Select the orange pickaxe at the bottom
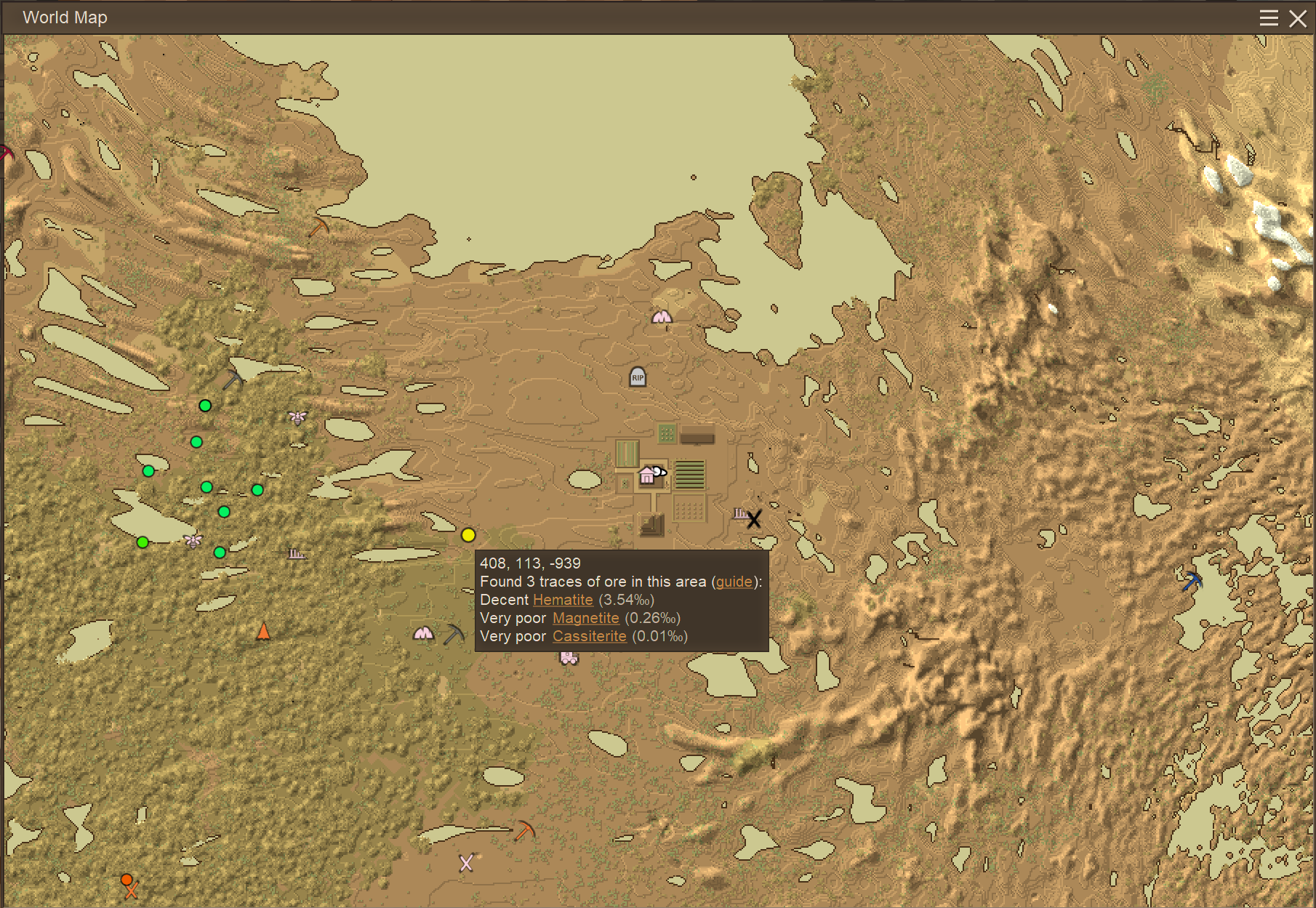Image resolution: width=1316 pixels, height=908 pixels. point(523,830)
